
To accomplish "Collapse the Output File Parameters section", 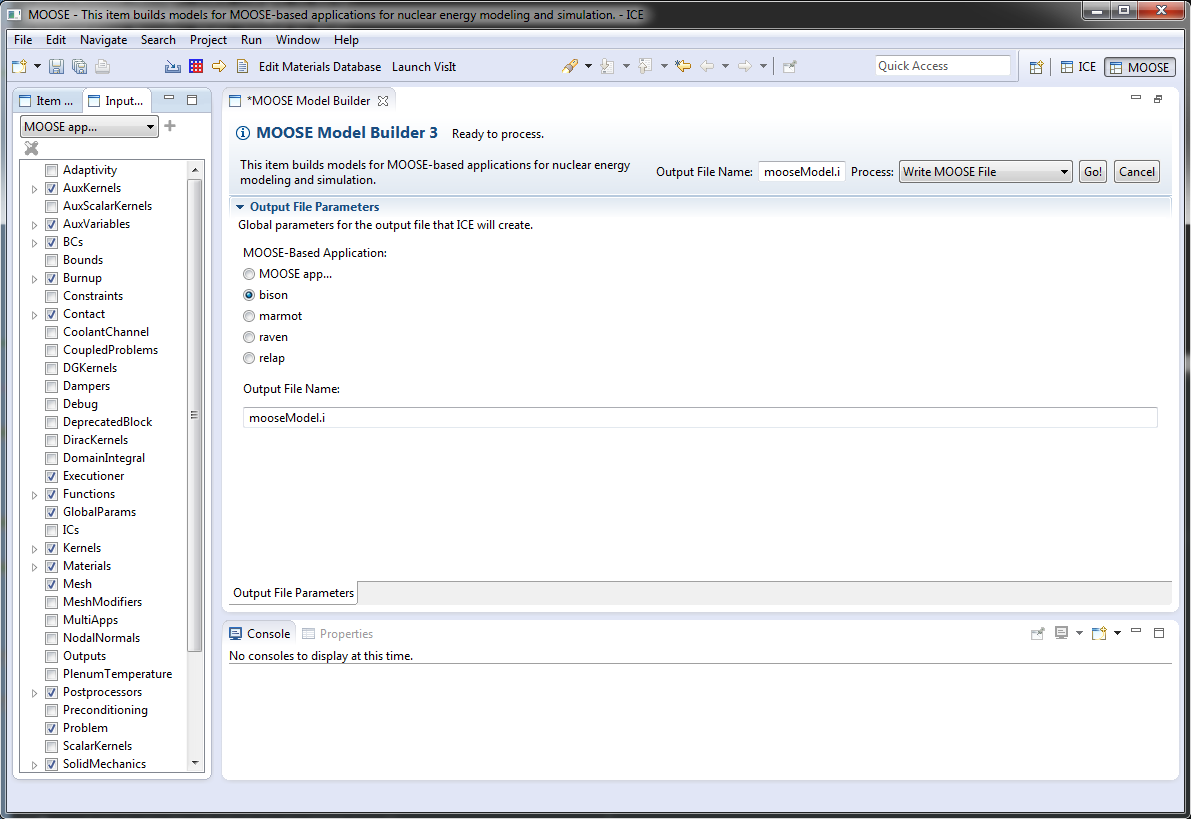I will coord(240,207).
